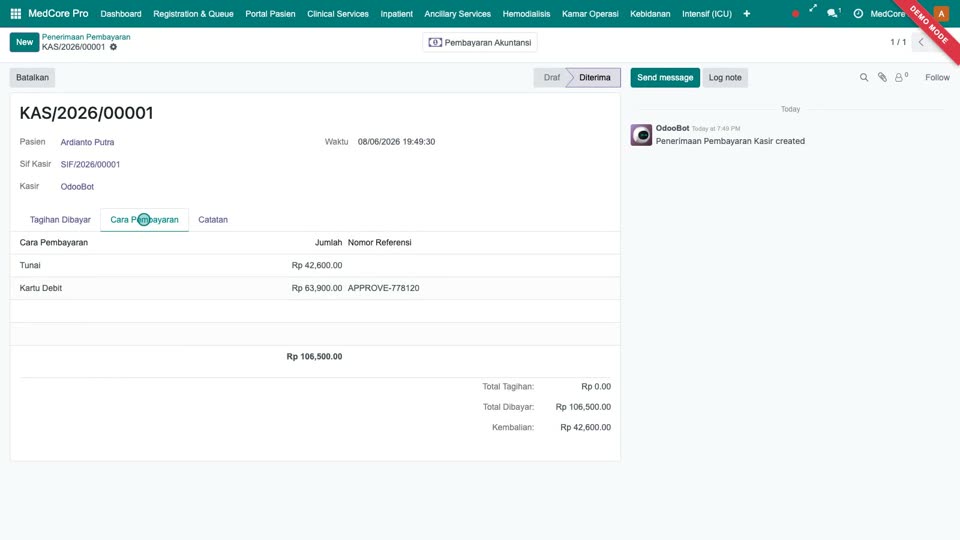Click the Rp 42,600.00 Tunai amount cell

click(x=317, y=265)
